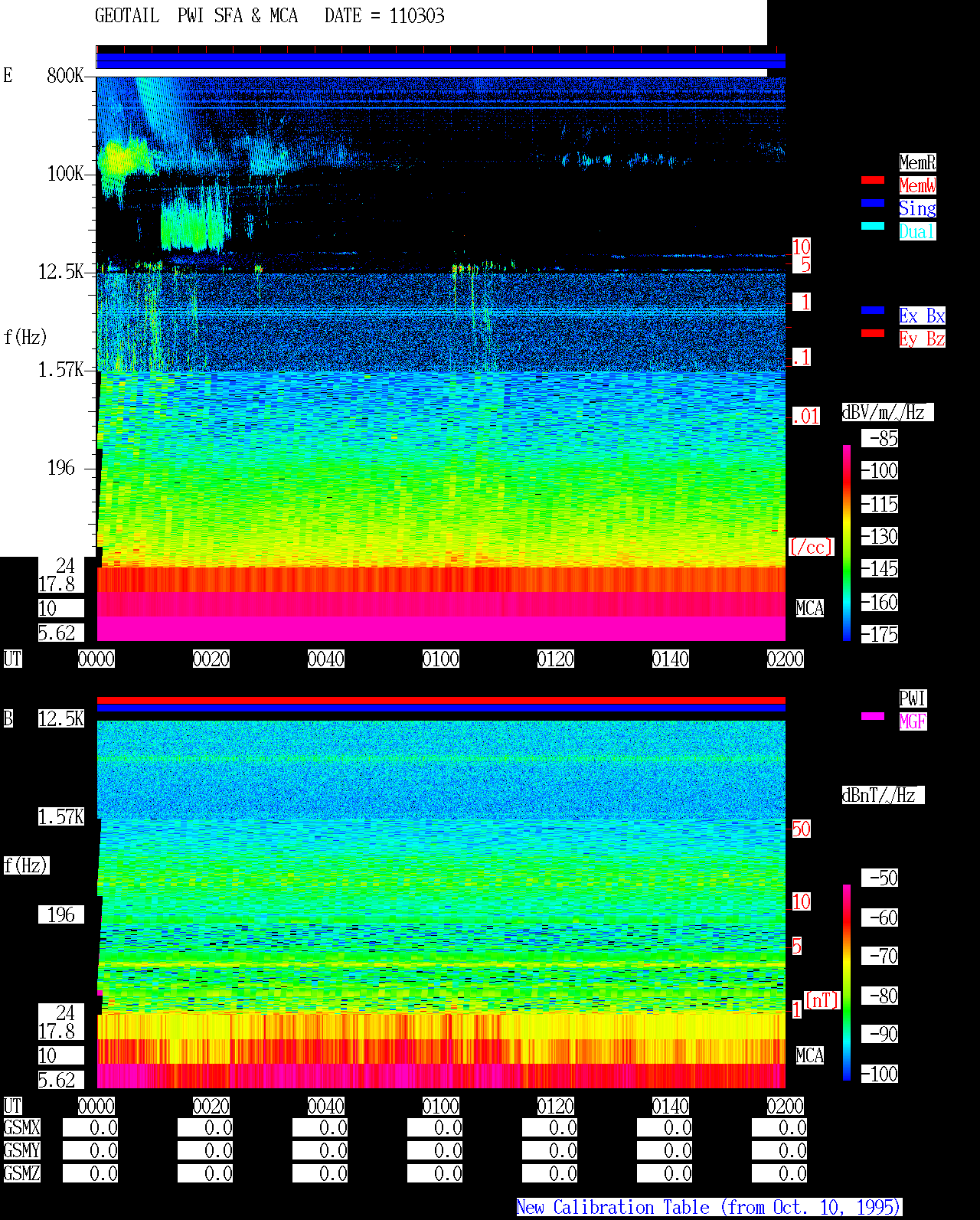This screenshot has height=1220, width=980.
Task: Click the '0200' time label under B panel
Action: point(786,1106)
